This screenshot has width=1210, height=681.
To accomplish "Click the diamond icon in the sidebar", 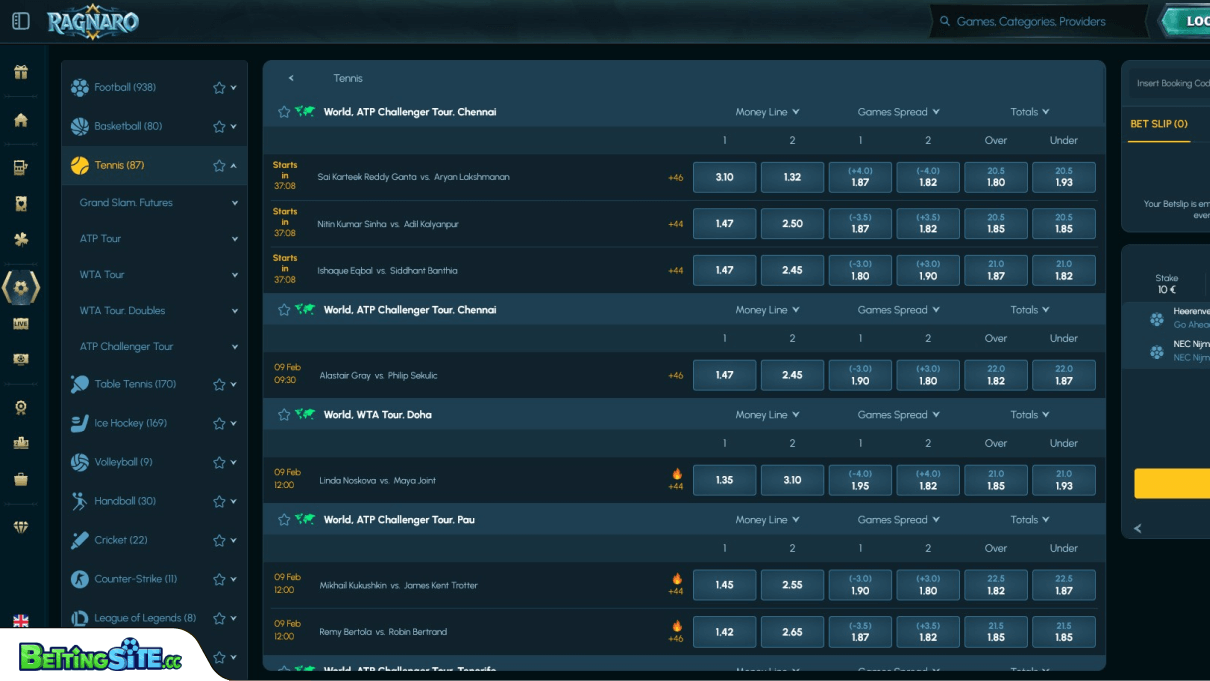I will pos(20,527).
